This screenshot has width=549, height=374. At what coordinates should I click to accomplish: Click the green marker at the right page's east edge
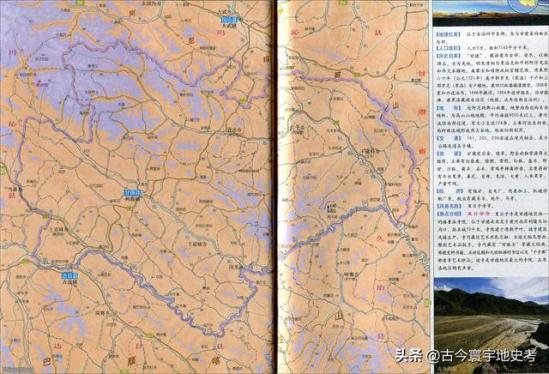point(427,303)
